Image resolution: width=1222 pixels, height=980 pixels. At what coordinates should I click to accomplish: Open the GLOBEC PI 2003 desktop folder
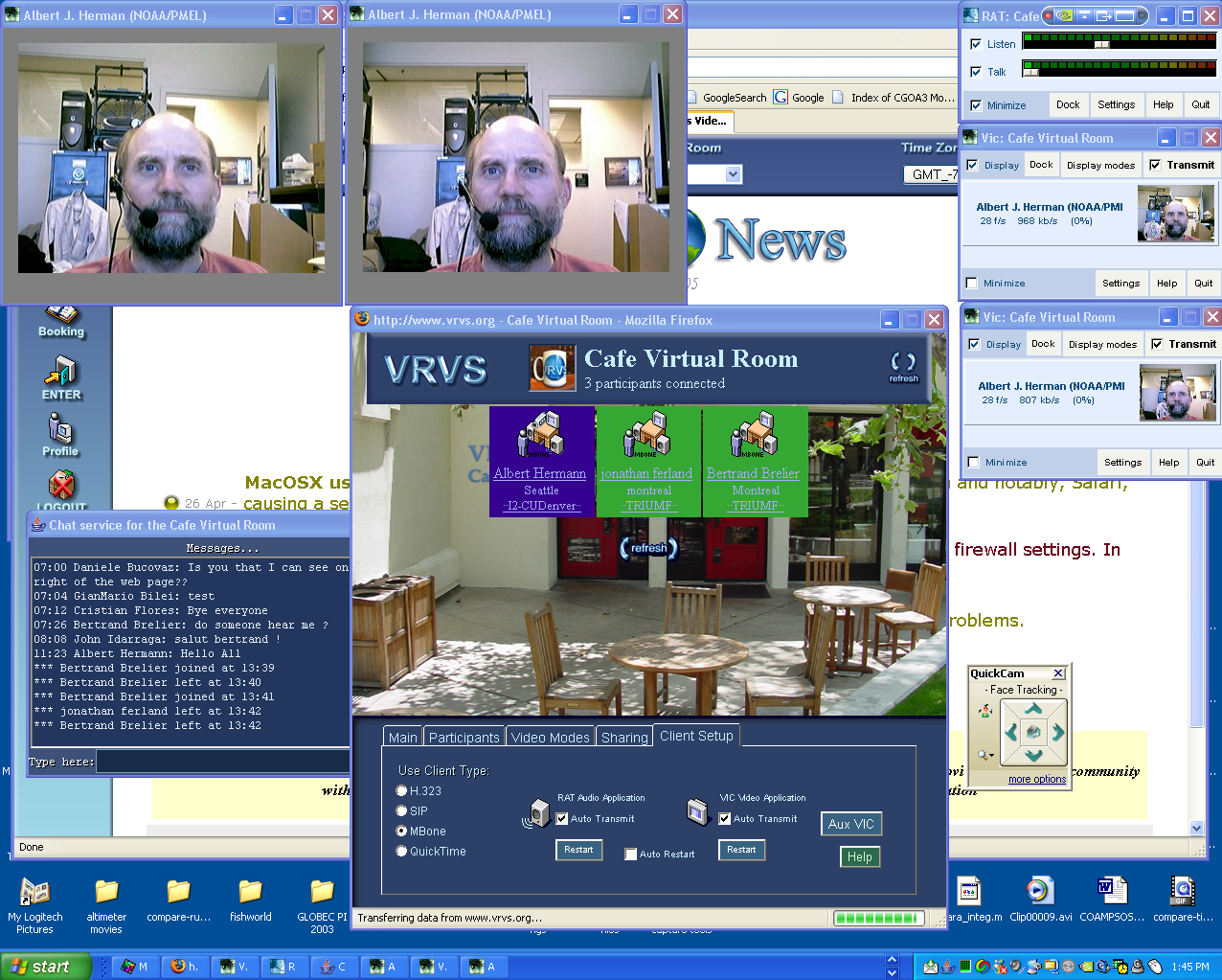322,891
